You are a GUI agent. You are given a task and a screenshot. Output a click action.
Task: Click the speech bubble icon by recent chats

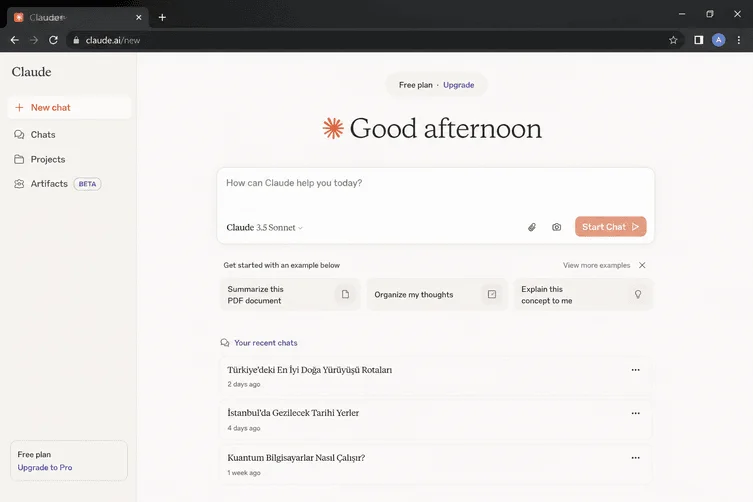pyautogui.click(x=225, y=343)
